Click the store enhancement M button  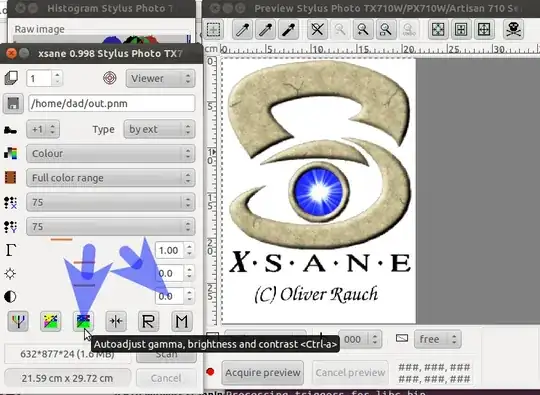click(182, 322)
